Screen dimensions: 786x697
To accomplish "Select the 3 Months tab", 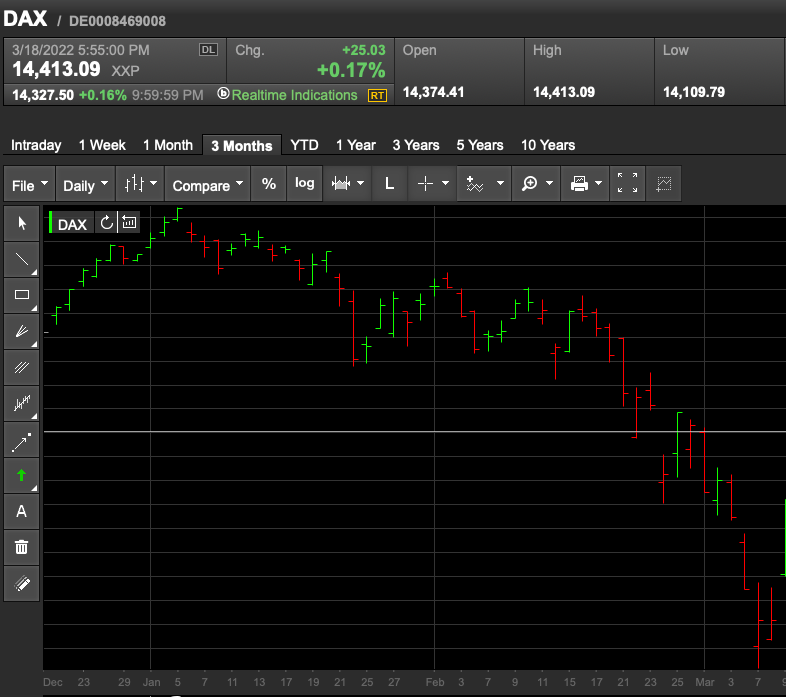I will pyautogui.click(x=242, y=146).
